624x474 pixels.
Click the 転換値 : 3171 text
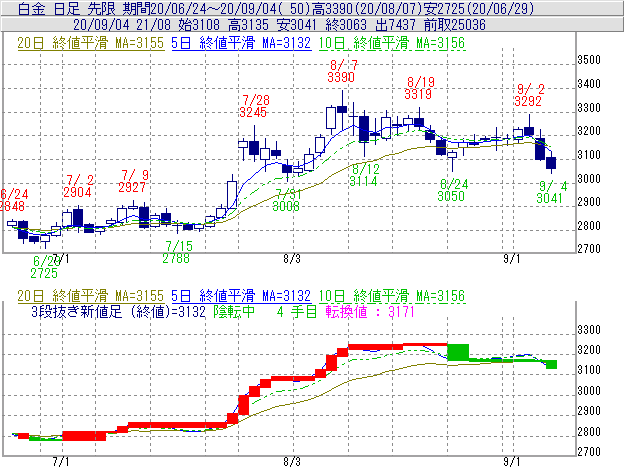(370, 312)
